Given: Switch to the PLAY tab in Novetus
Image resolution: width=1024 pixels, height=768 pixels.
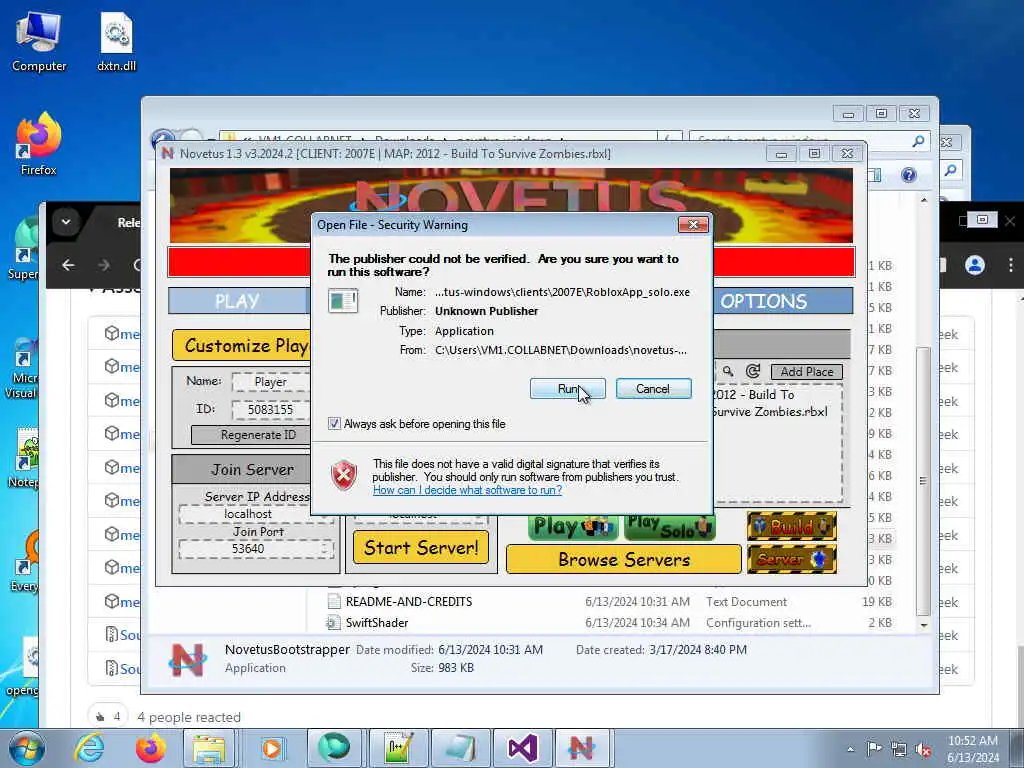Looking at the screenshot, I should coord(237,301).
